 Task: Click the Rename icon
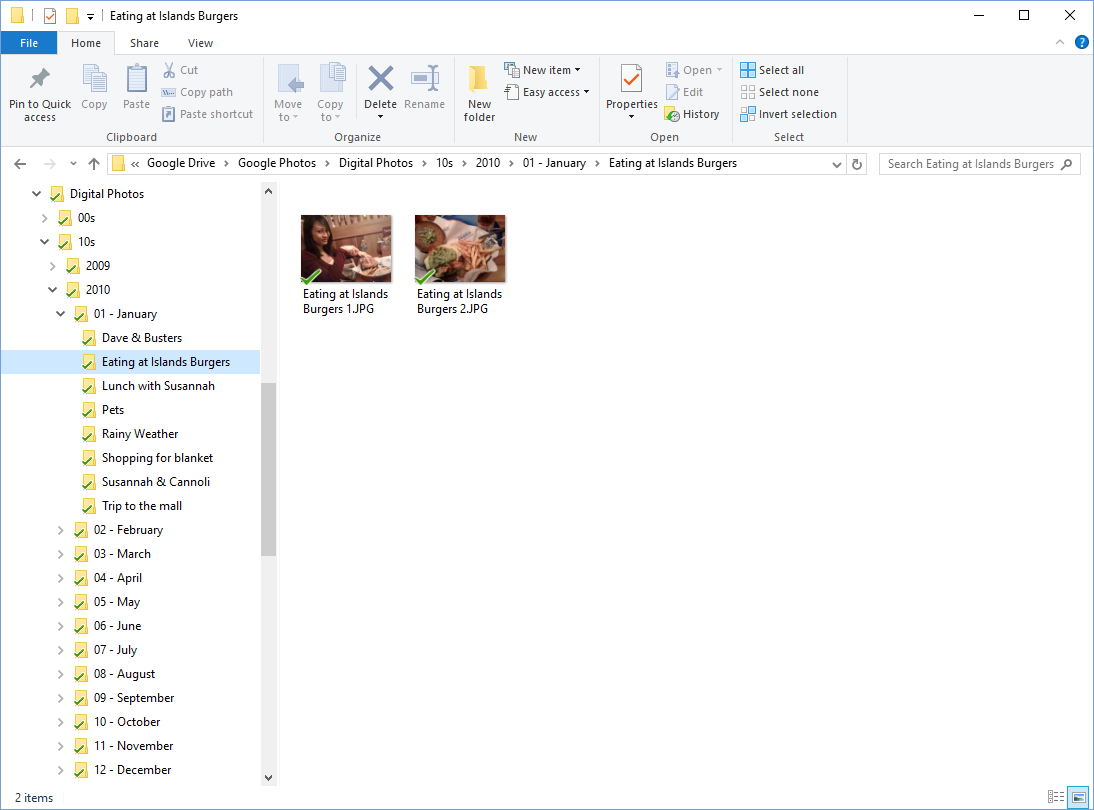point(424,78)
